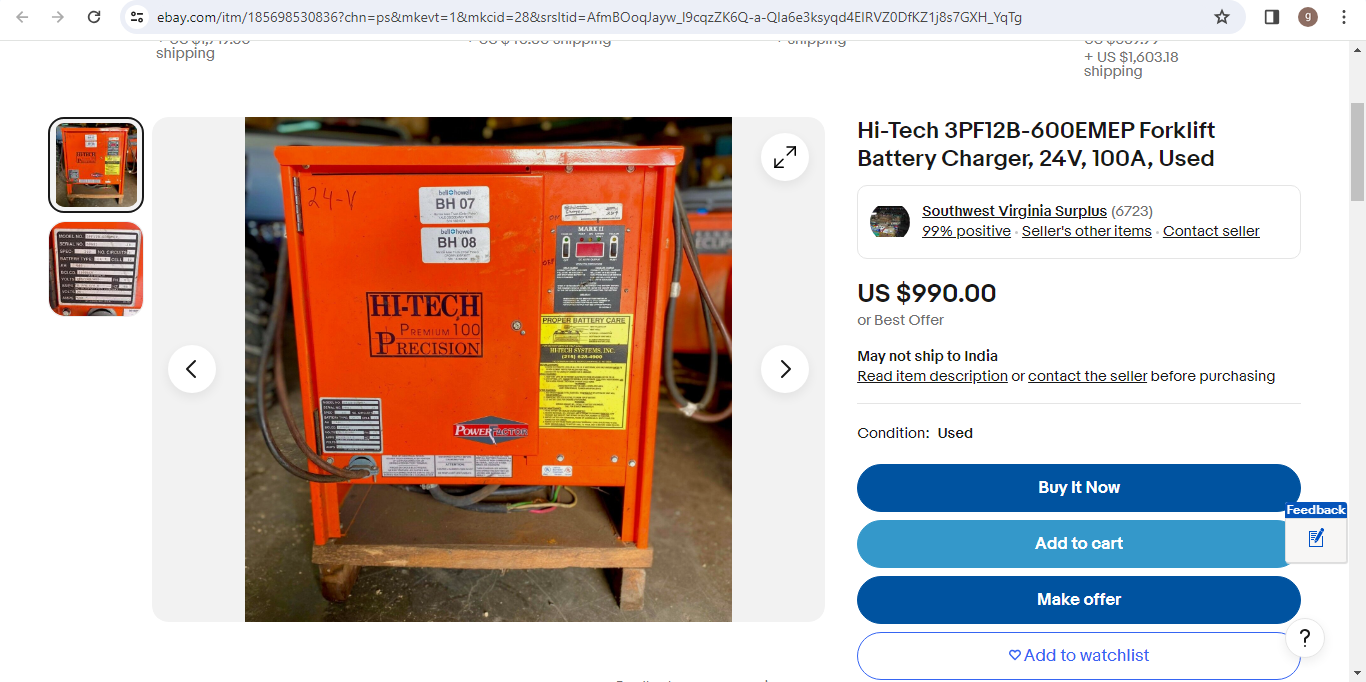Add this listing to watchlist

pos(1078,655)
